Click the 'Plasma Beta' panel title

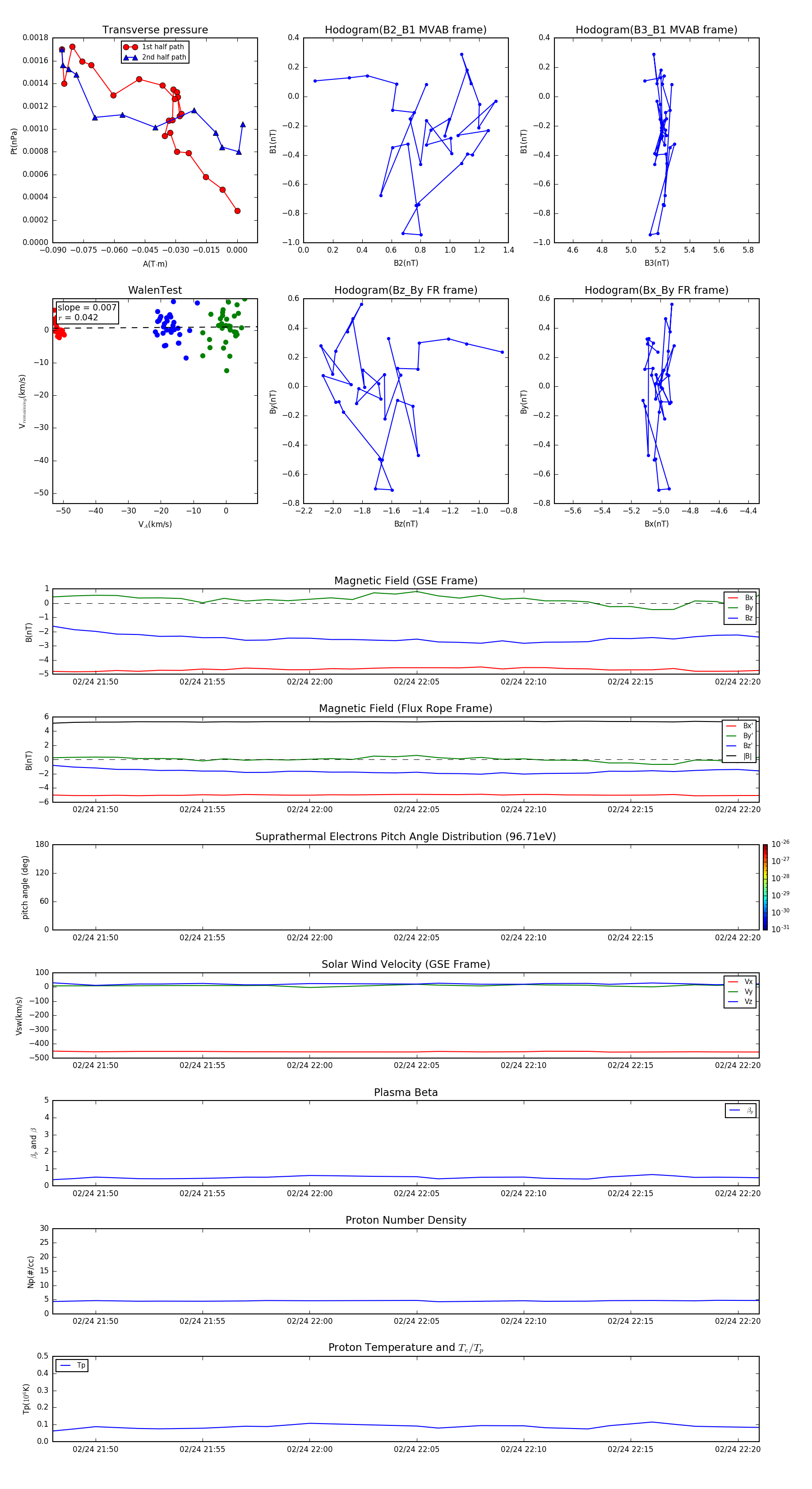[x=406, y=1093]
